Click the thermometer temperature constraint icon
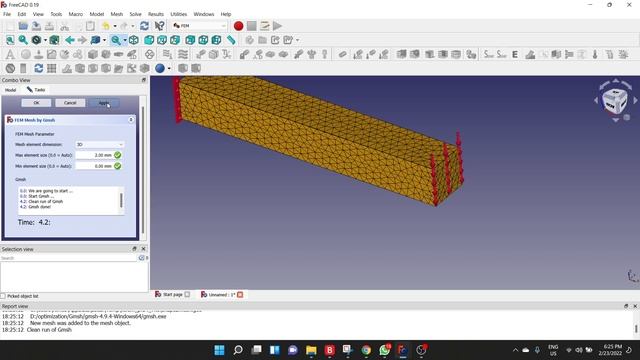This screenshot has width=640, height=360. pos(595,54)
